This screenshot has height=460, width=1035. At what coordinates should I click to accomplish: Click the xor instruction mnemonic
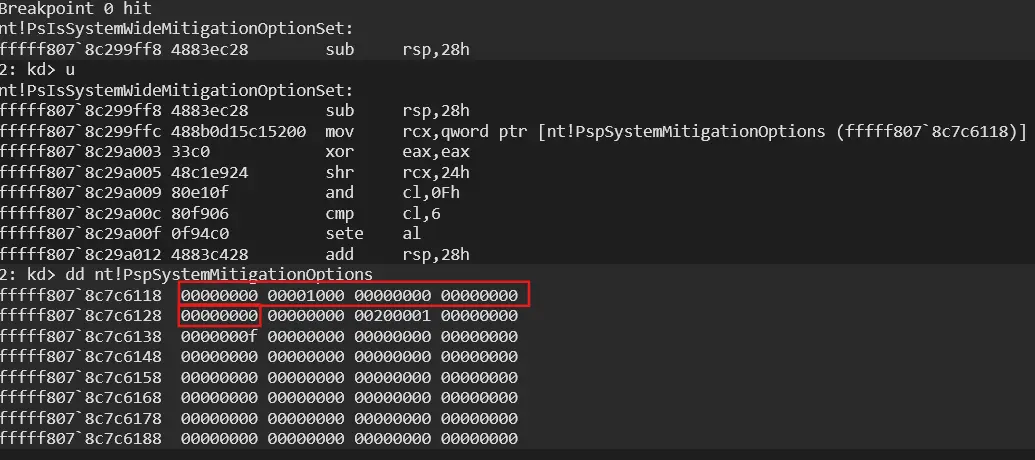338,151
